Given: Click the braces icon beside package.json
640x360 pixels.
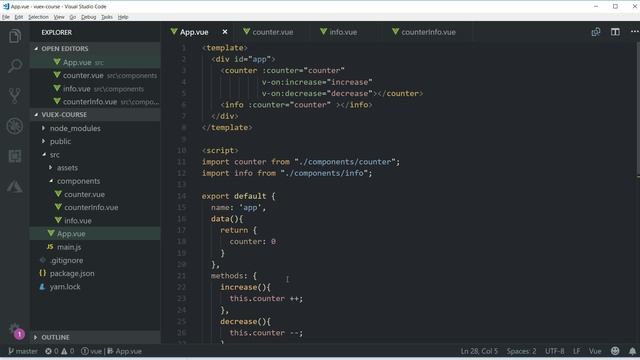Looking at the screenshot, I should pos(42,273).
